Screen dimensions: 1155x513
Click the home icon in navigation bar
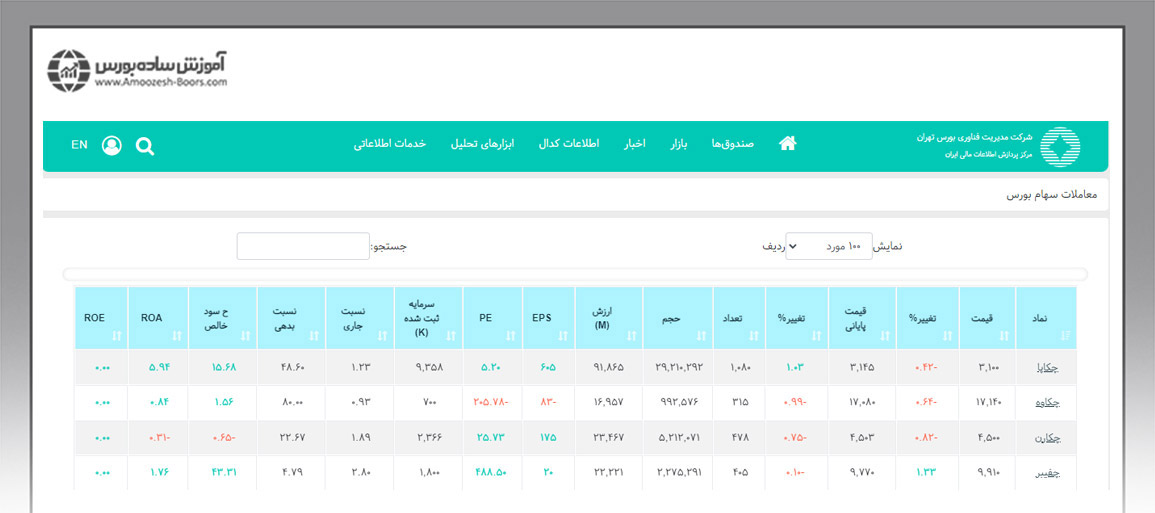pos(787,144)
